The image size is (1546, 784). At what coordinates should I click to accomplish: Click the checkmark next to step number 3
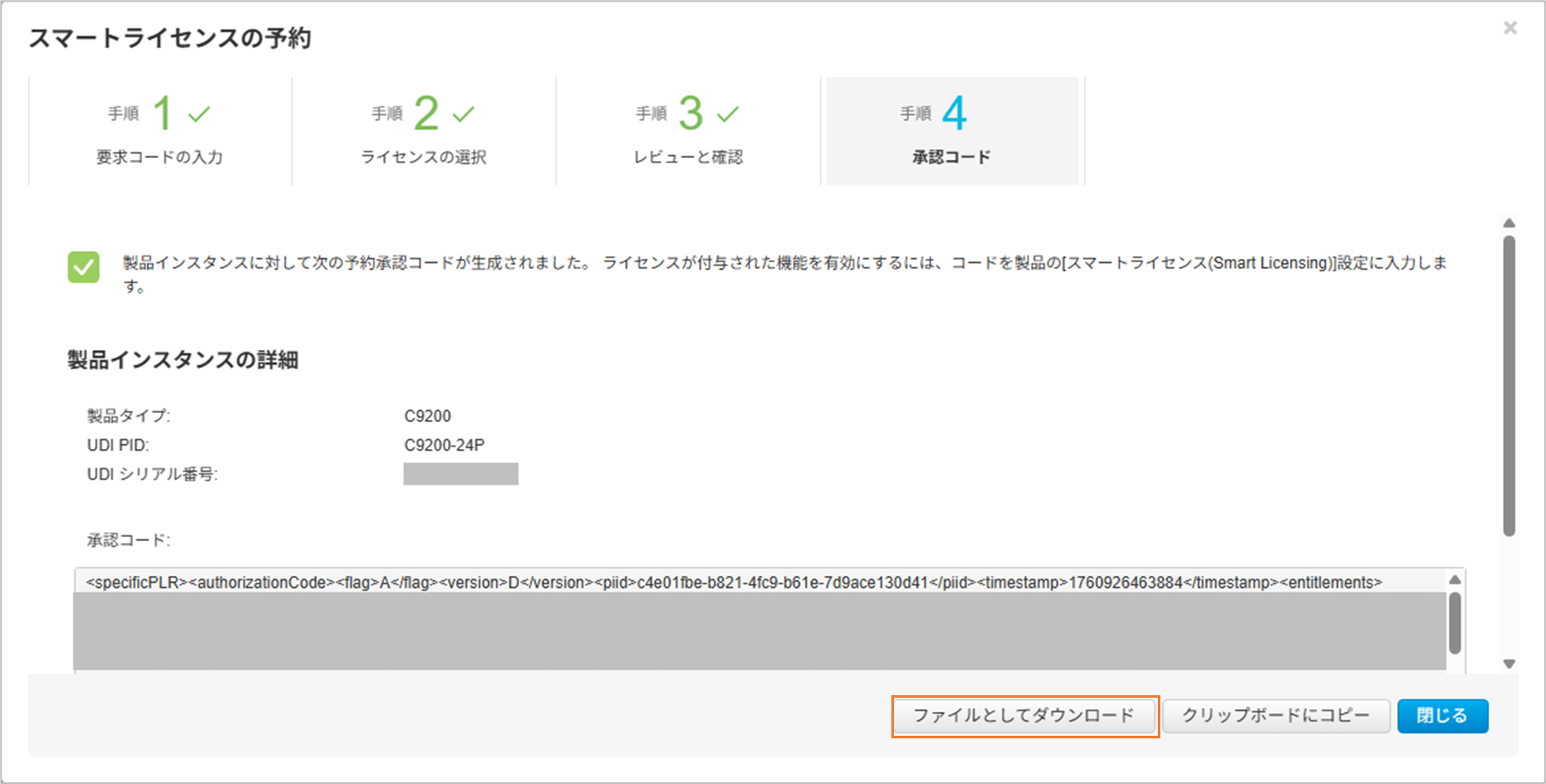point(728,113)
